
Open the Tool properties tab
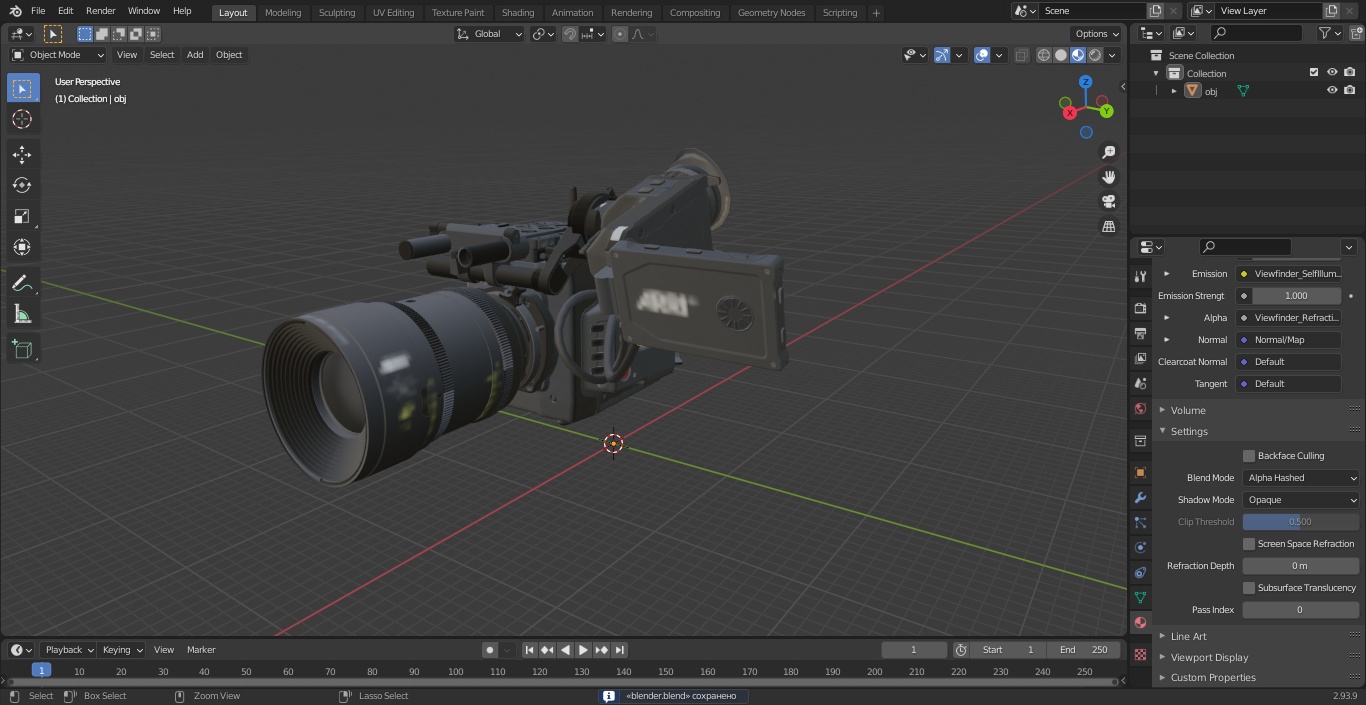point(1140,276)
